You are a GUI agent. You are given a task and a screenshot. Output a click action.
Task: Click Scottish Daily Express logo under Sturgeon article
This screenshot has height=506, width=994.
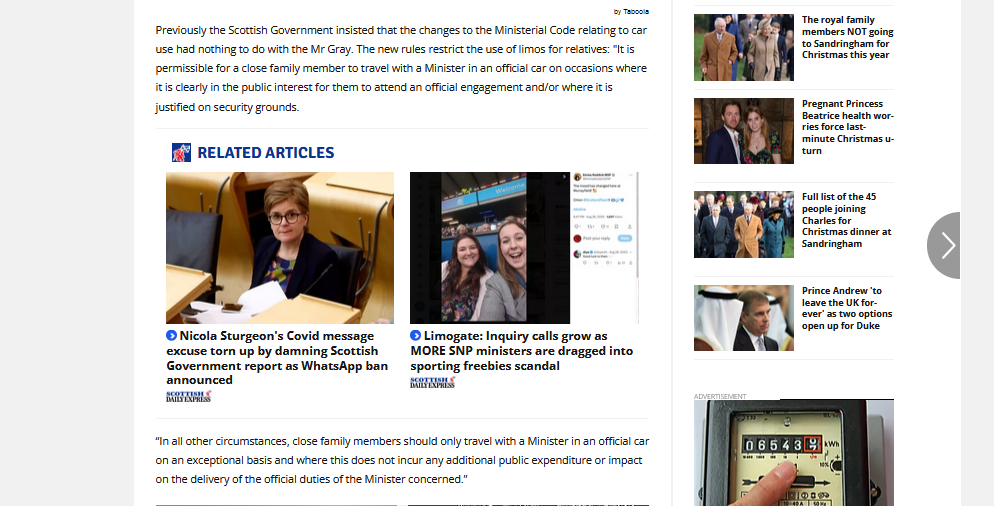click(188, 396)
